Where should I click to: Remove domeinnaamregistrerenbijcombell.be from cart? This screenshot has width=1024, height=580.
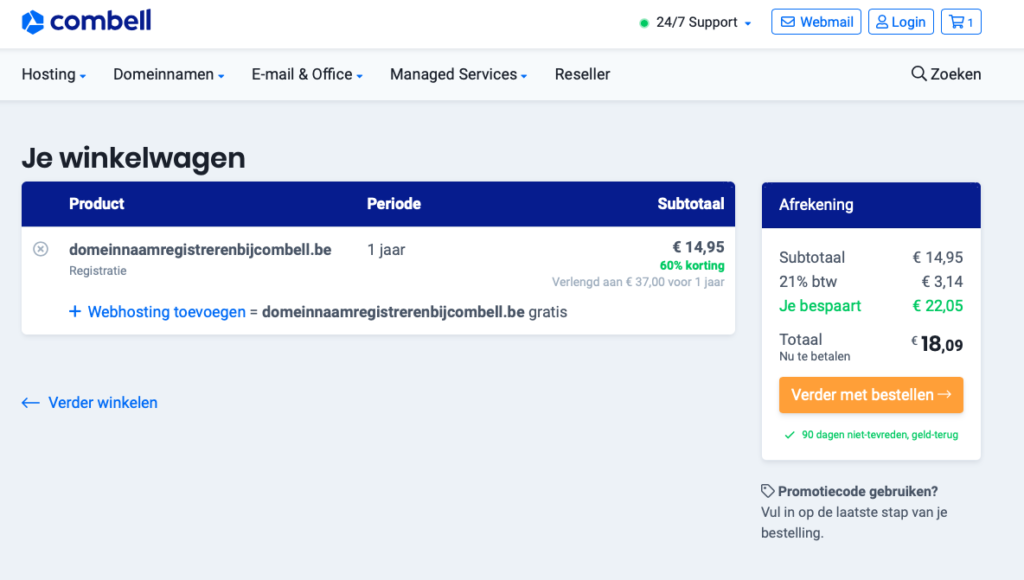[40, 249]
